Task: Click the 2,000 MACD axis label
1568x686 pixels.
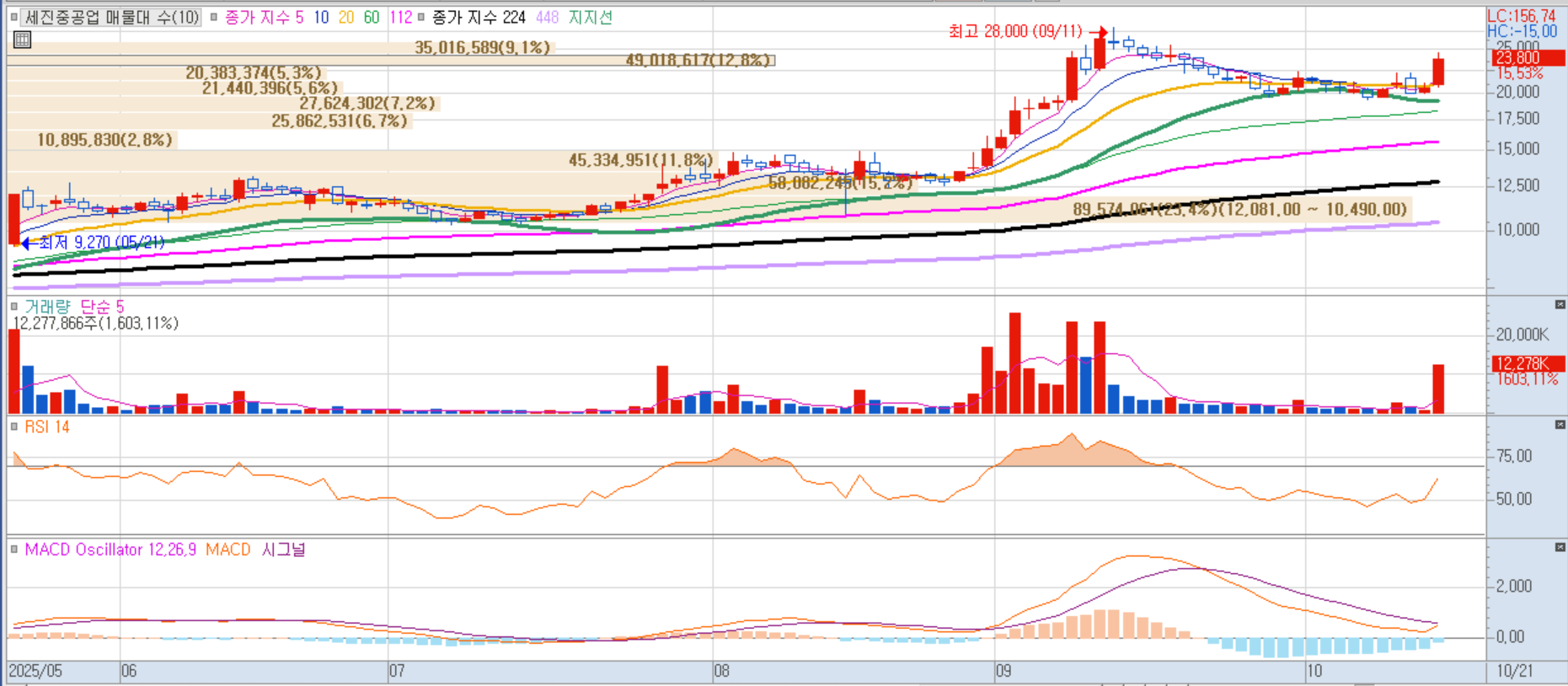Action: pos(1513,586)
